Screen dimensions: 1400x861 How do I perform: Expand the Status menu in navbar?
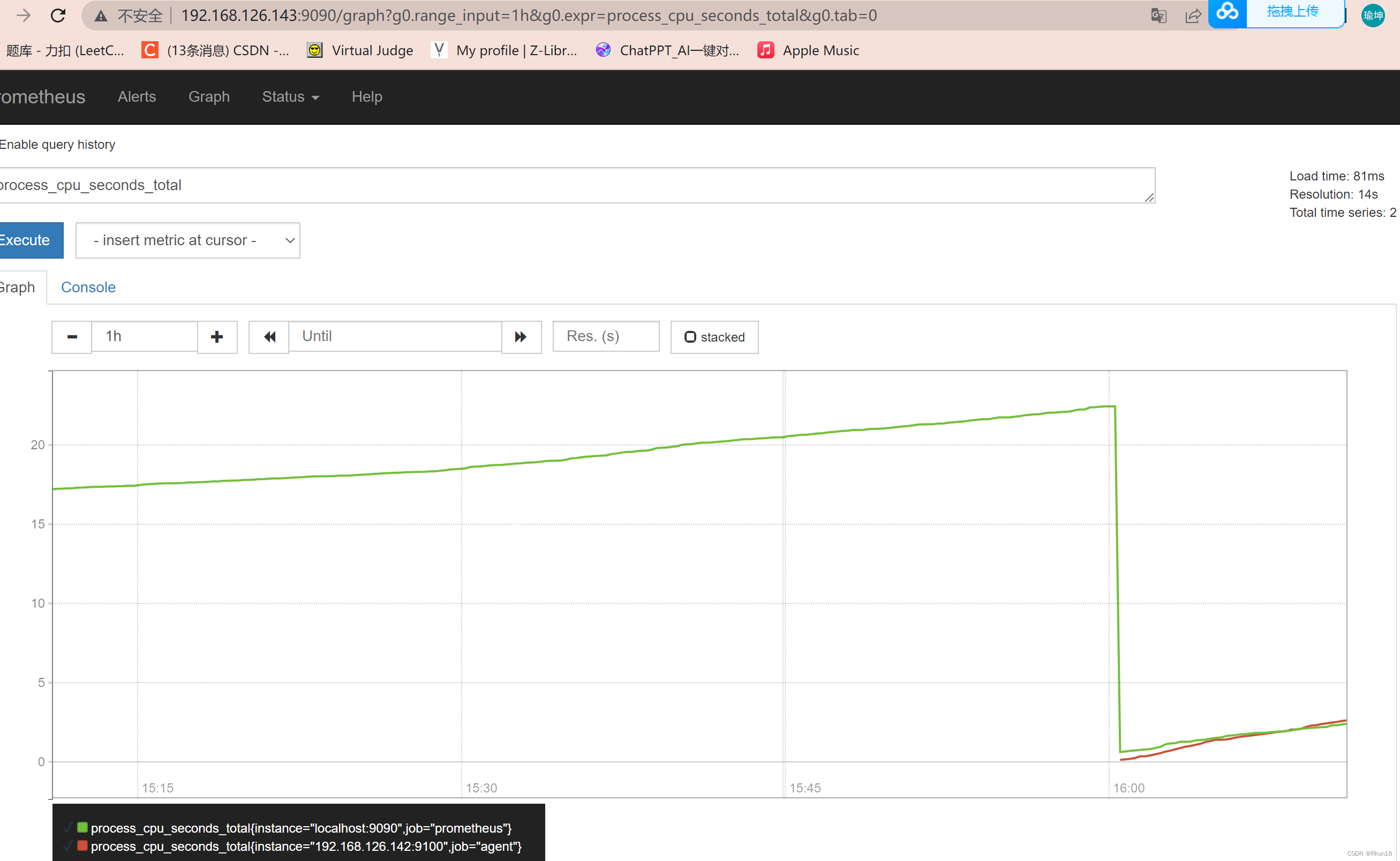[x=290, y=97]
